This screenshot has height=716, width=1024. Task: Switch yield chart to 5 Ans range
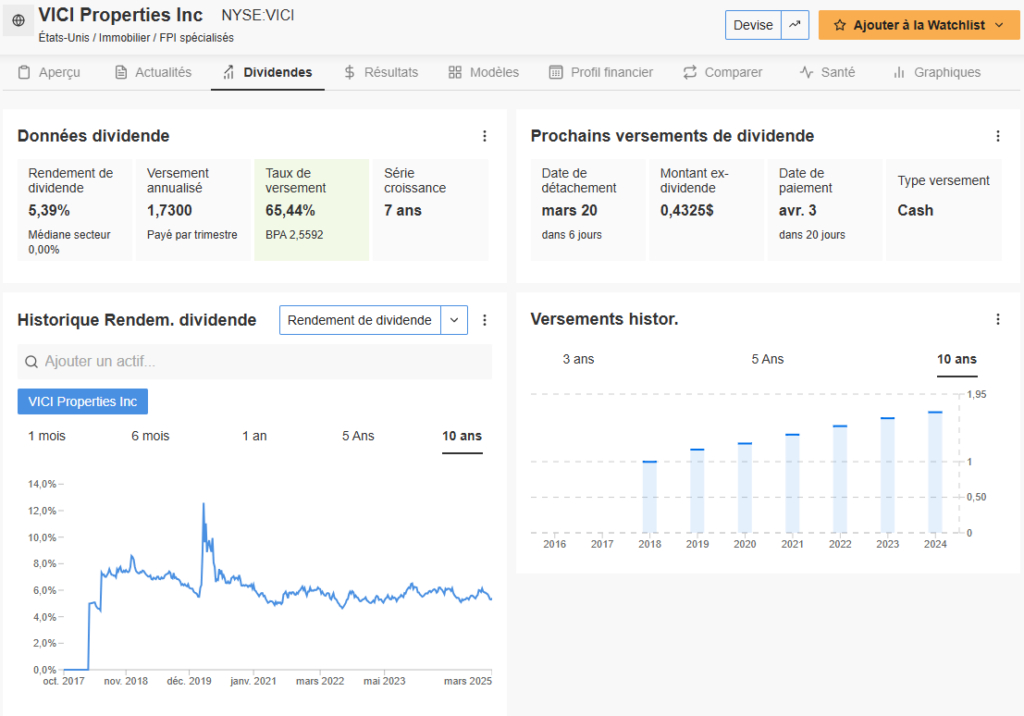pos(358,436)
